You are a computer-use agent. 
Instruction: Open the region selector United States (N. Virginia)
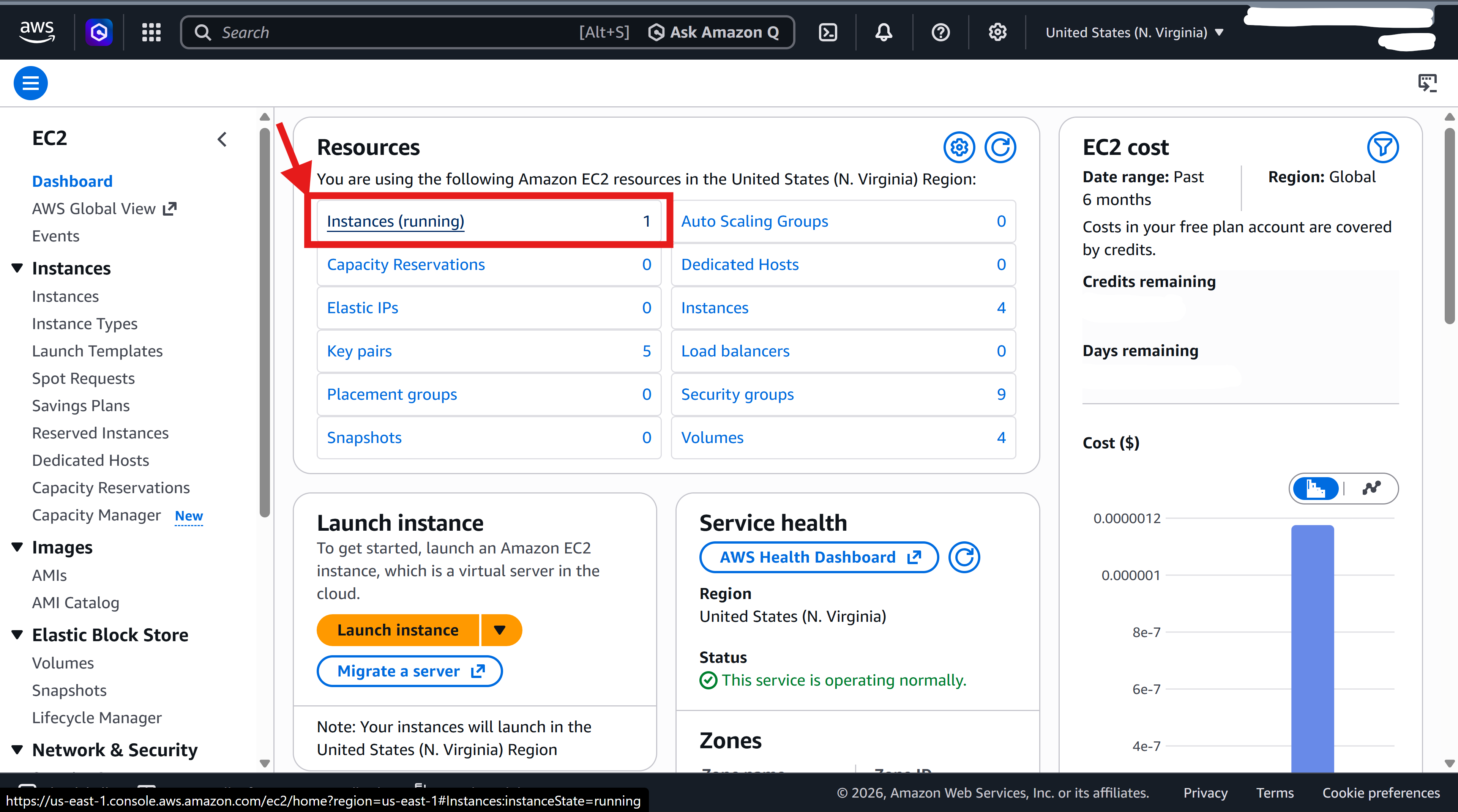pos(1134,32)
